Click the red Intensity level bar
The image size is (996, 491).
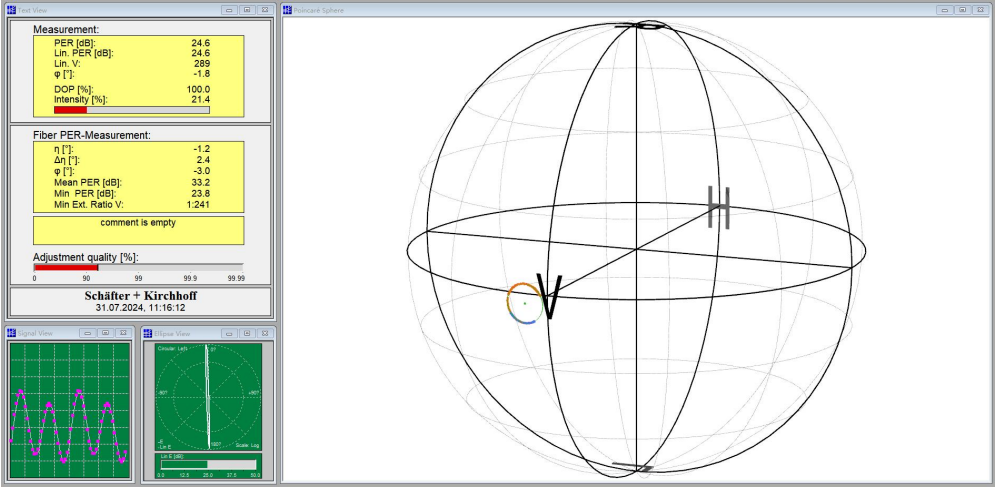[71, 110]
